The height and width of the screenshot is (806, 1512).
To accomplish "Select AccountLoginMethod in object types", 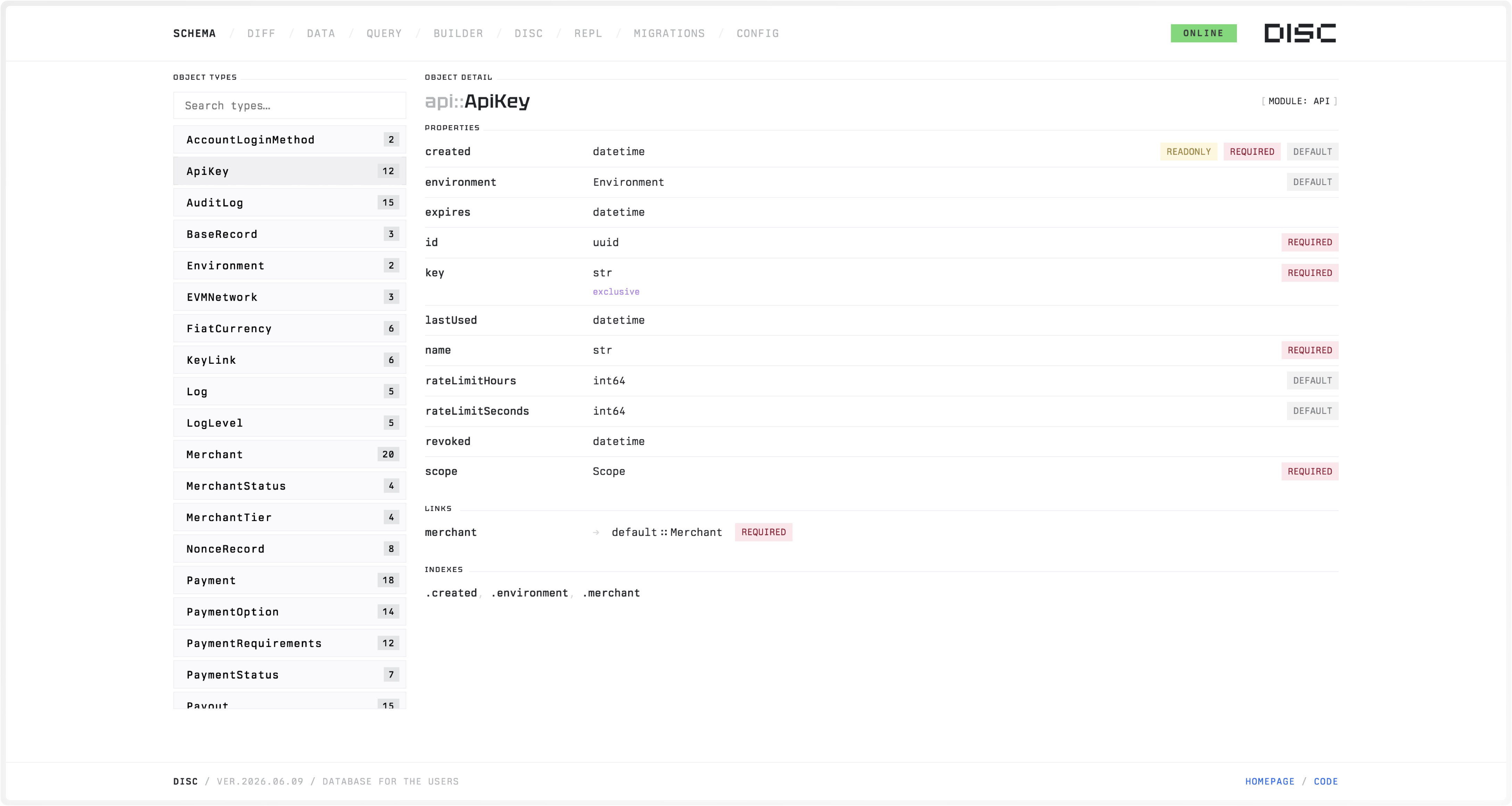I will tap(289, 140).
